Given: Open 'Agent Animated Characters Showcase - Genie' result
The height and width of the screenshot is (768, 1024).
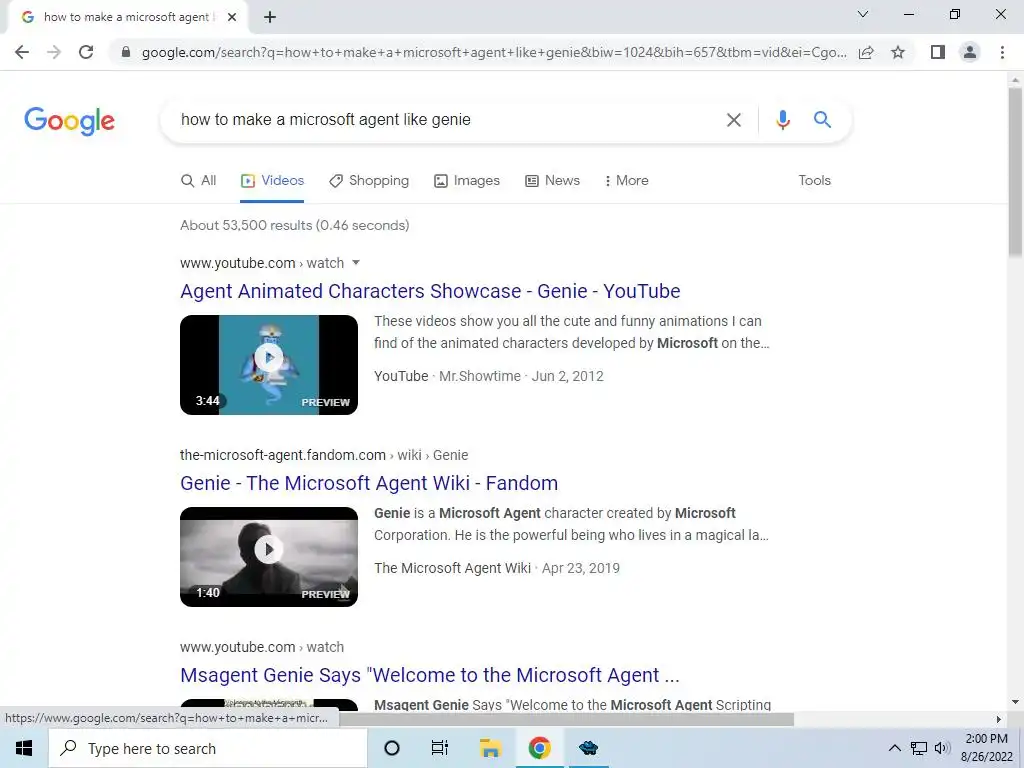Looking at the screenshot, I should (x=430, y=291).
